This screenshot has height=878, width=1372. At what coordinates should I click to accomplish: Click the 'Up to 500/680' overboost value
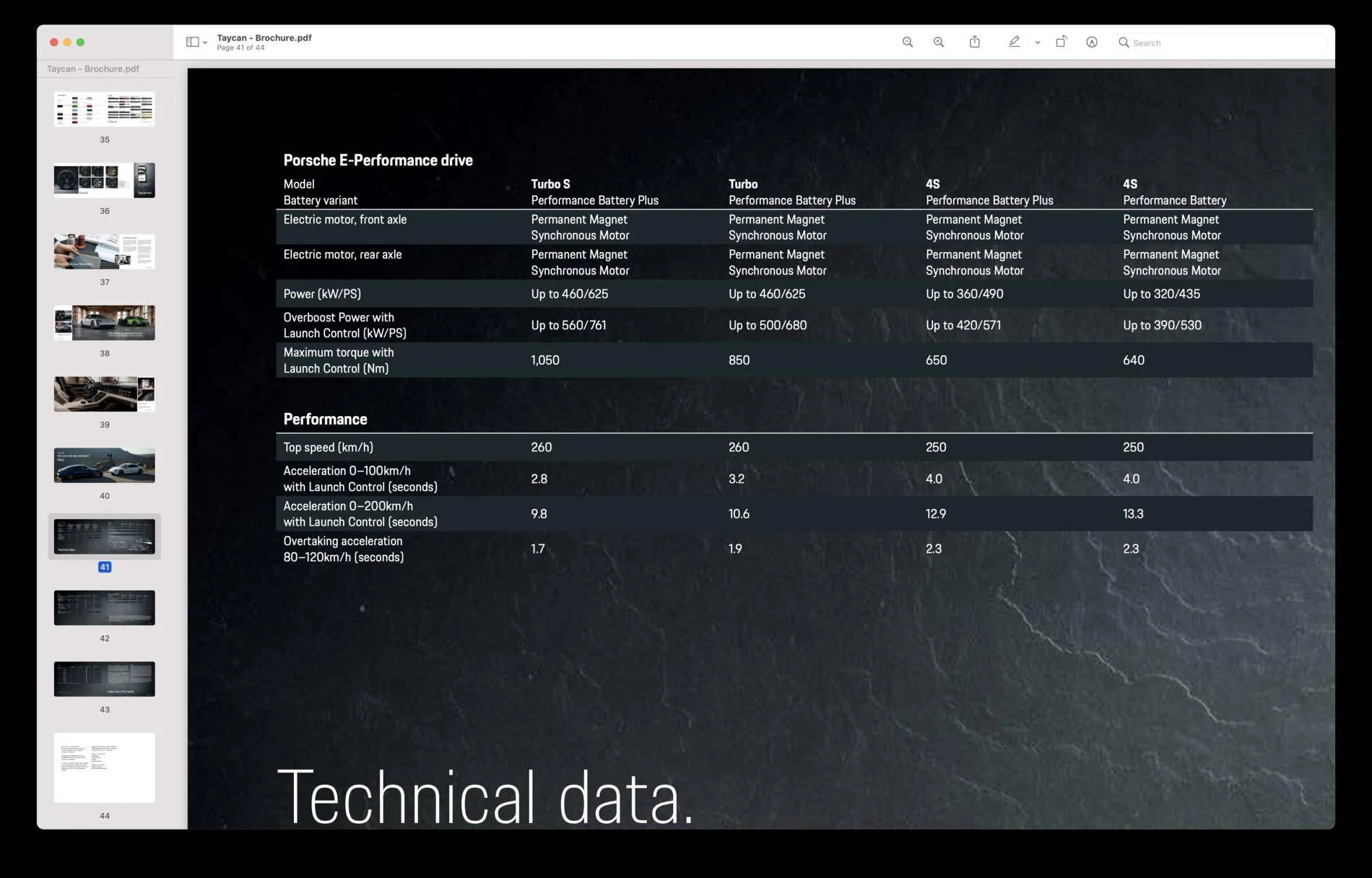[x=768, y=325]
